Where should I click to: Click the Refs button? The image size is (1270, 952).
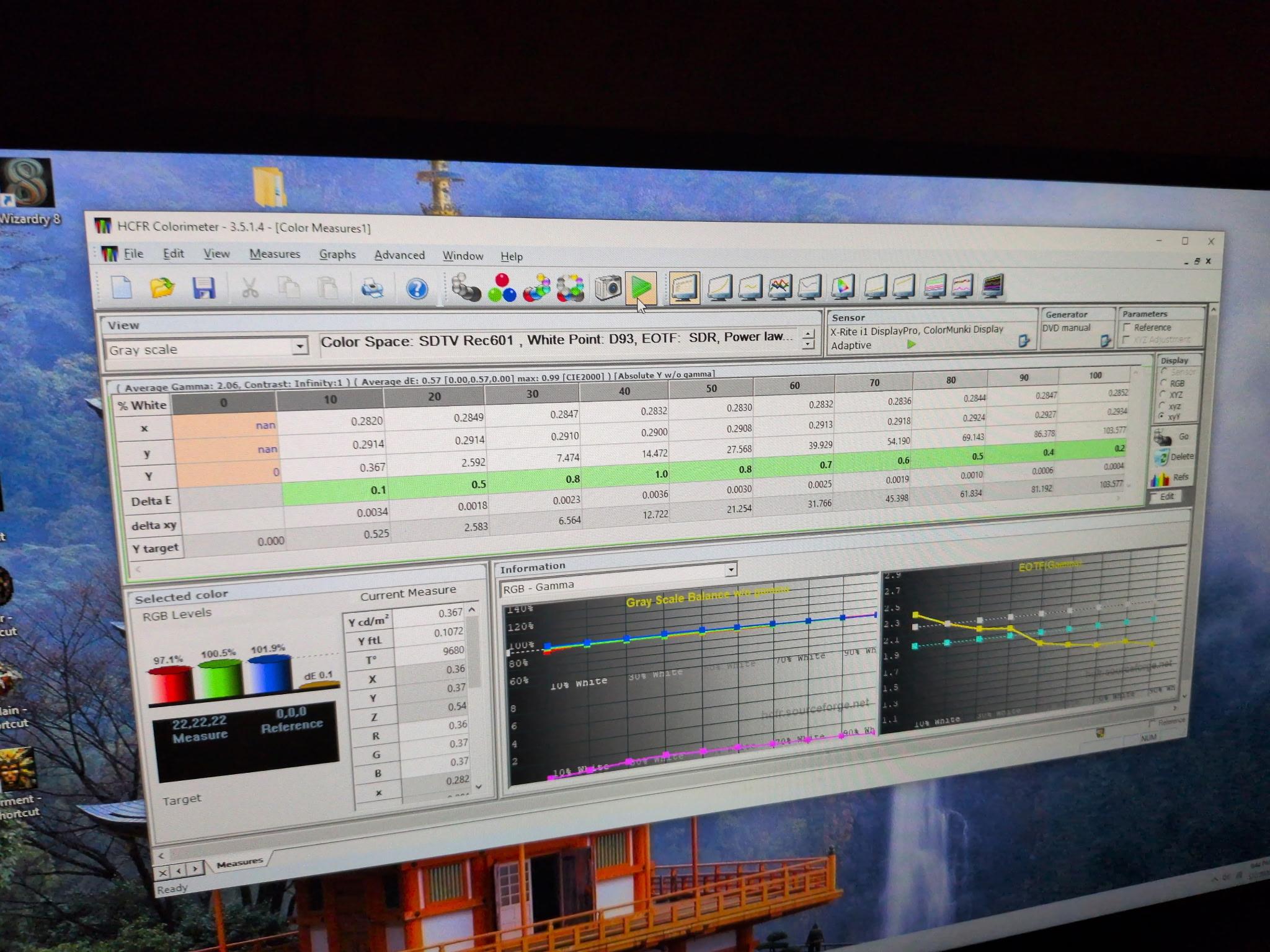coord(1170,478)
